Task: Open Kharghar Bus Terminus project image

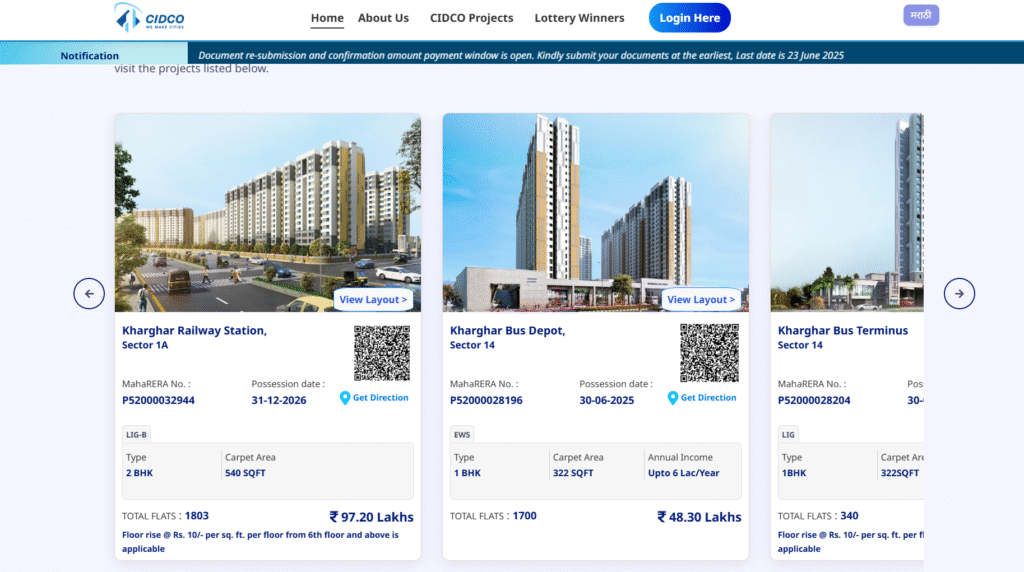Action: 847,212
